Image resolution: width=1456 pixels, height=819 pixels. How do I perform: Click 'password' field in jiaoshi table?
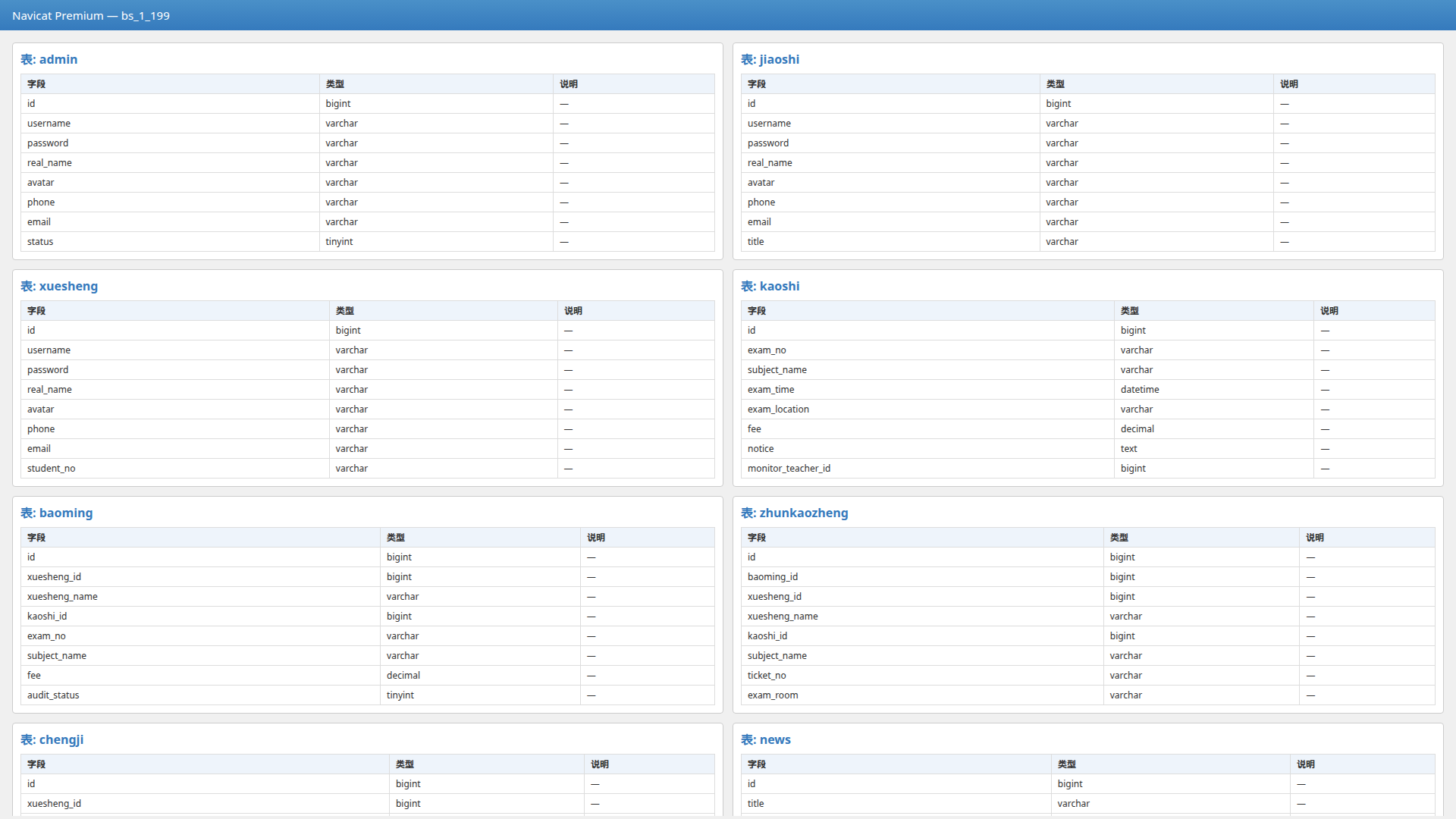768,143
